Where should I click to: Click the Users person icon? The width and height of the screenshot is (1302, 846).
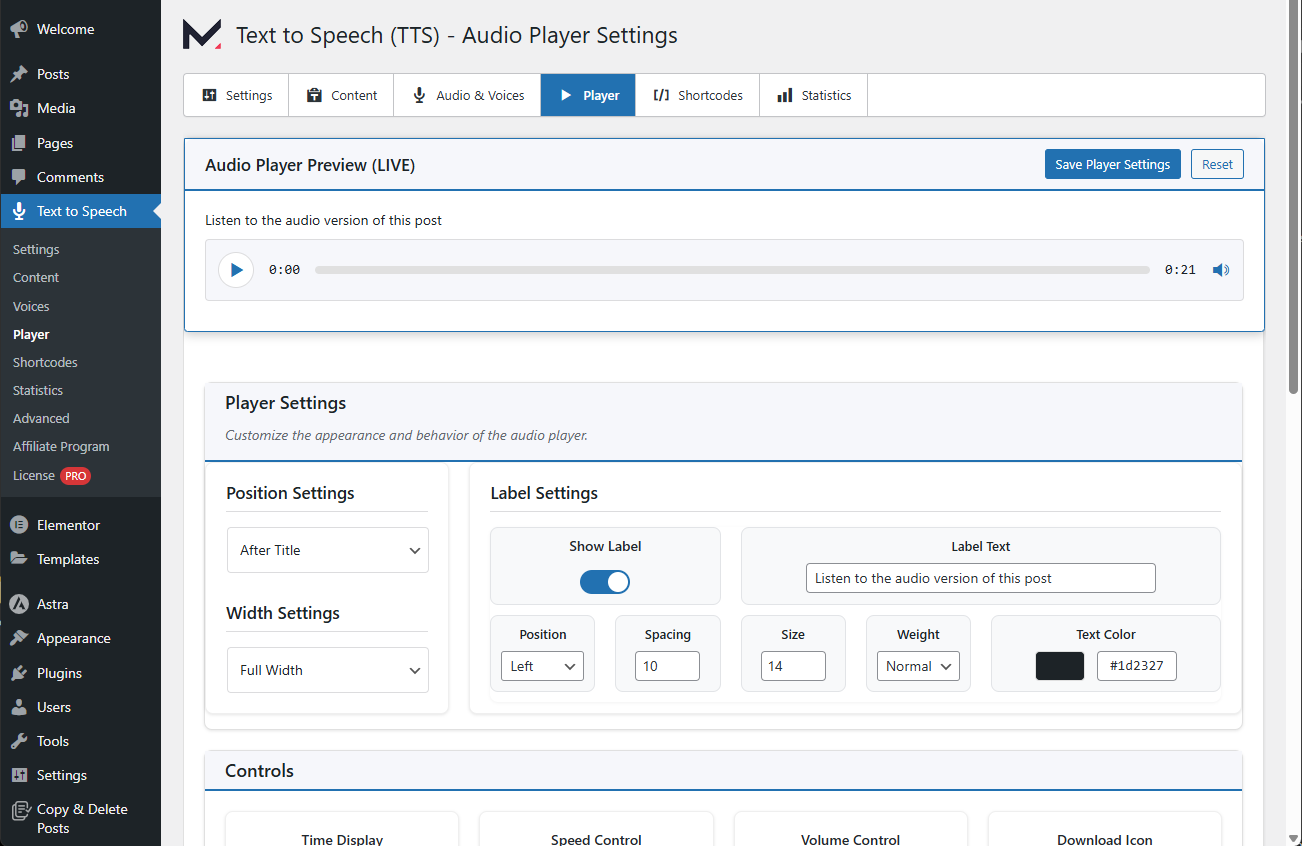(19, 707)
